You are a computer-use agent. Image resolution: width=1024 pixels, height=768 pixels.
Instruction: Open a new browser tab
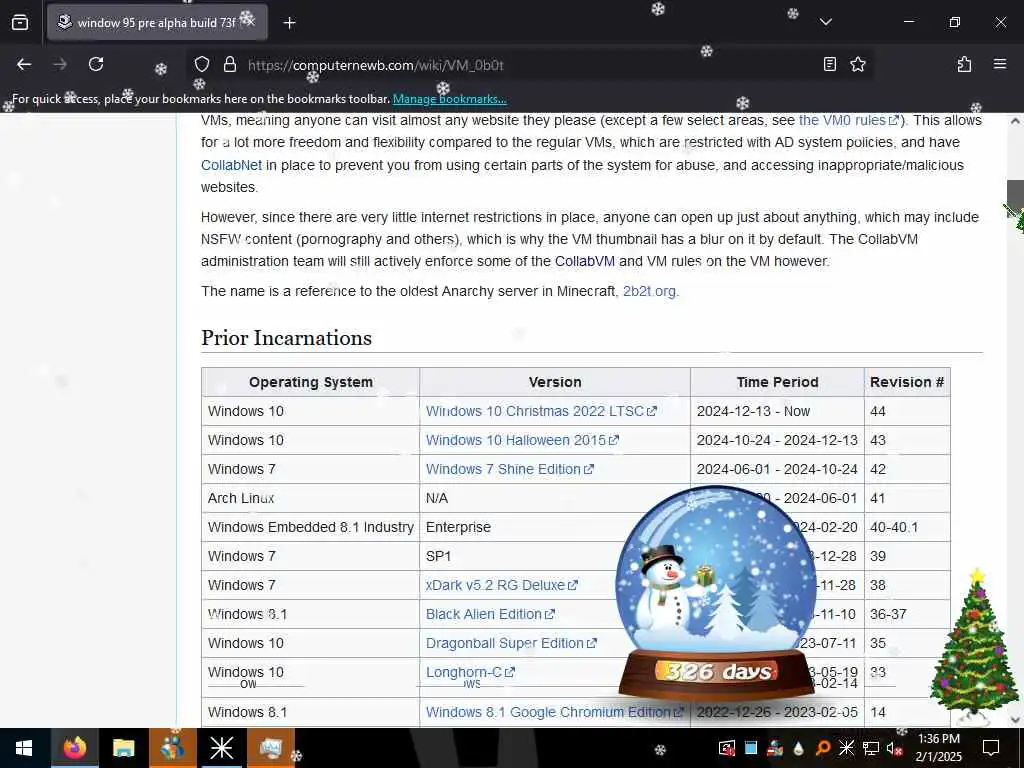tap(289, 23)
